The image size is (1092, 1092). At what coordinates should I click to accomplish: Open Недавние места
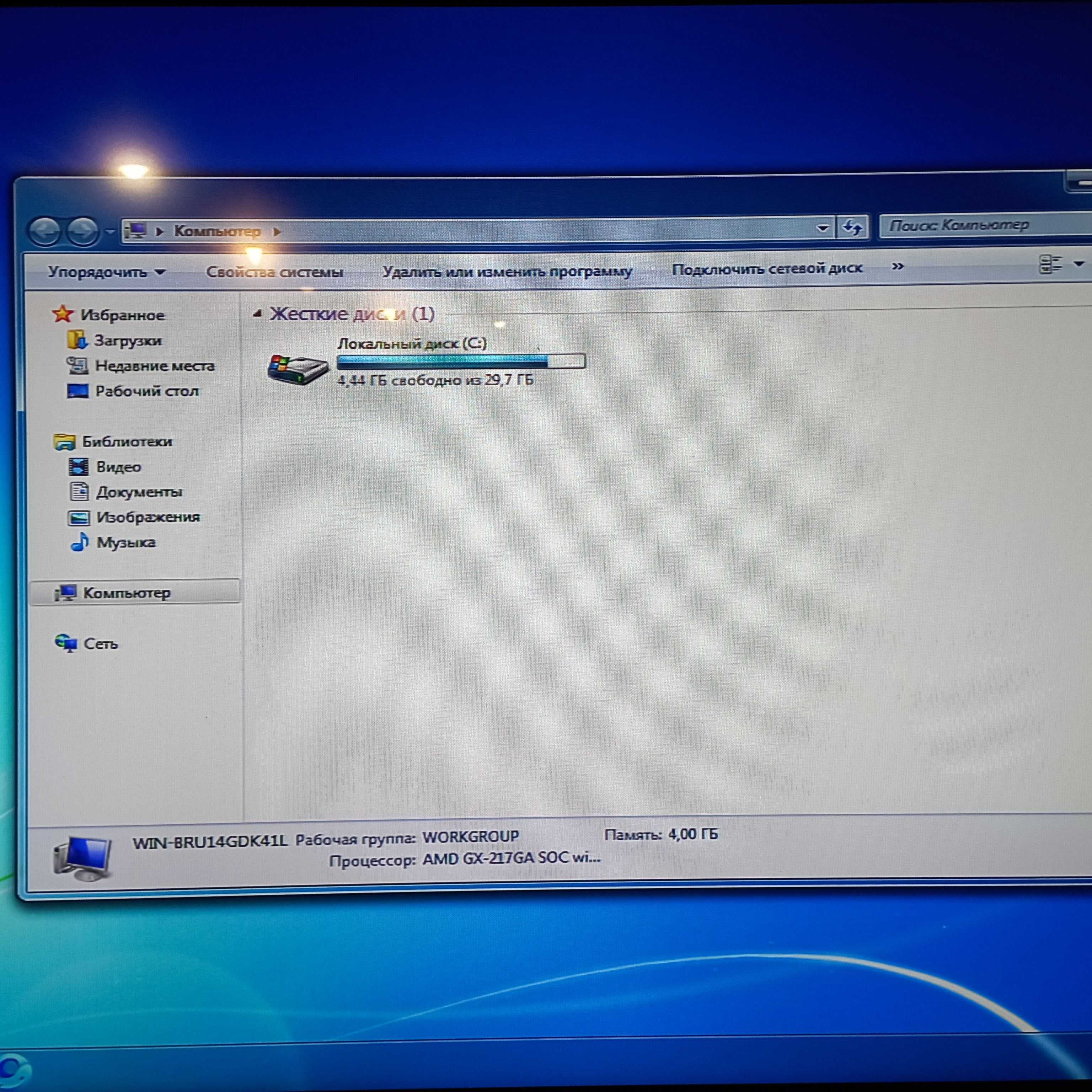point(155,366)
